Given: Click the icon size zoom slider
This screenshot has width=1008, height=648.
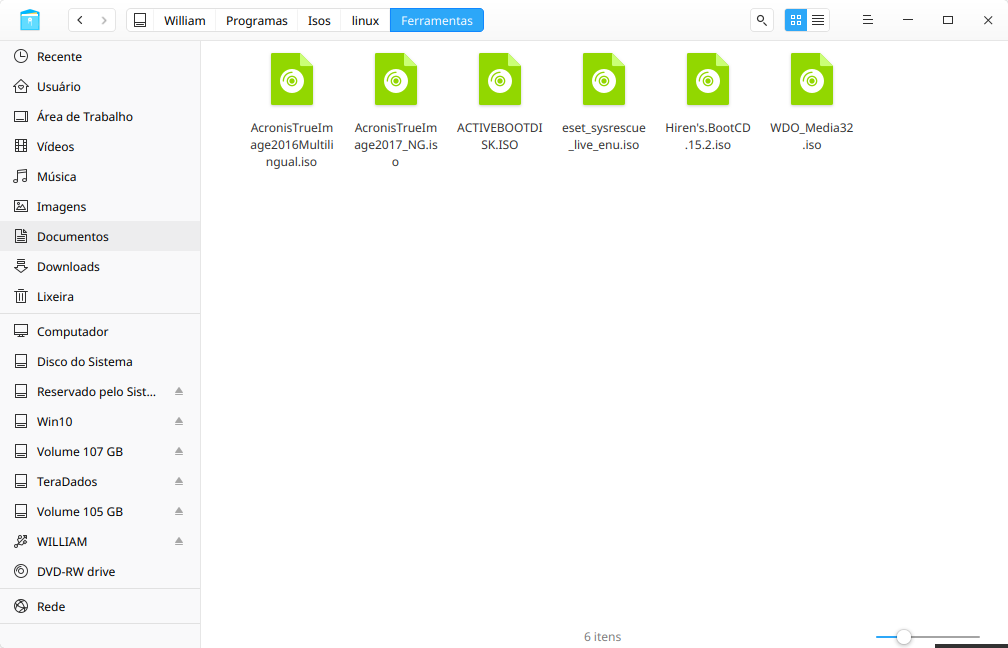Looking at the screenshot, I should 928,637.
